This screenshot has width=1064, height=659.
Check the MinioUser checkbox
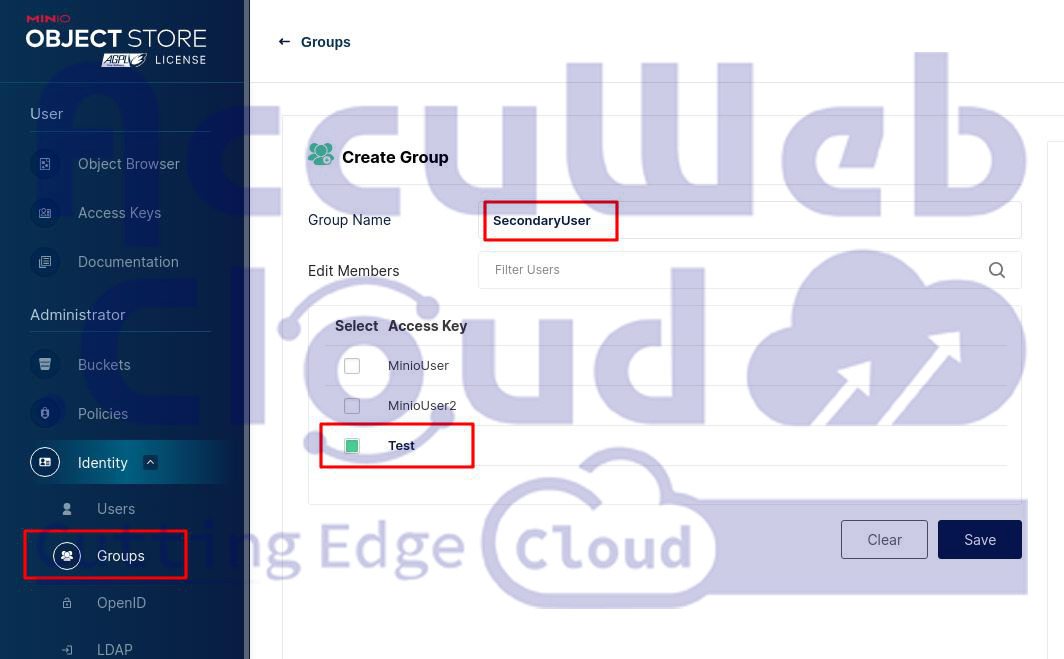(352, 366)
